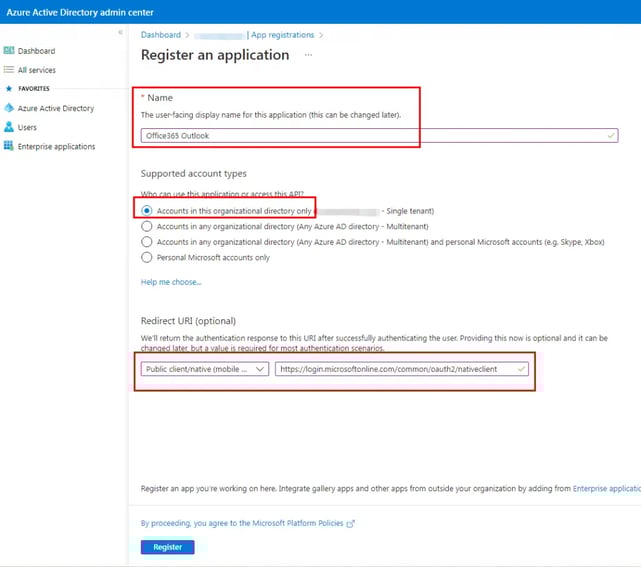641x567 pixels.
Task: Open Dashboard breadcrumb link
Action: [x=161, y=35]
